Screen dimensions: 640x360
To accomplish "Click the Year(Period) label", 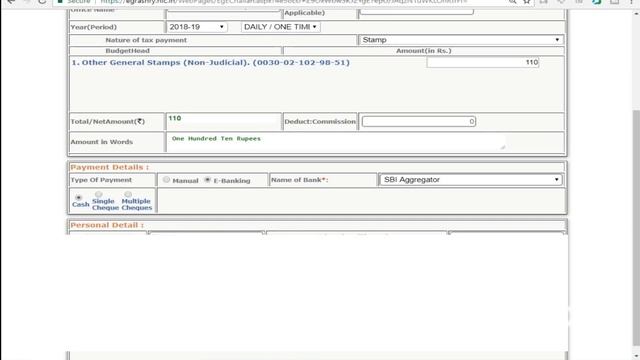I will (x=93, y=27).
